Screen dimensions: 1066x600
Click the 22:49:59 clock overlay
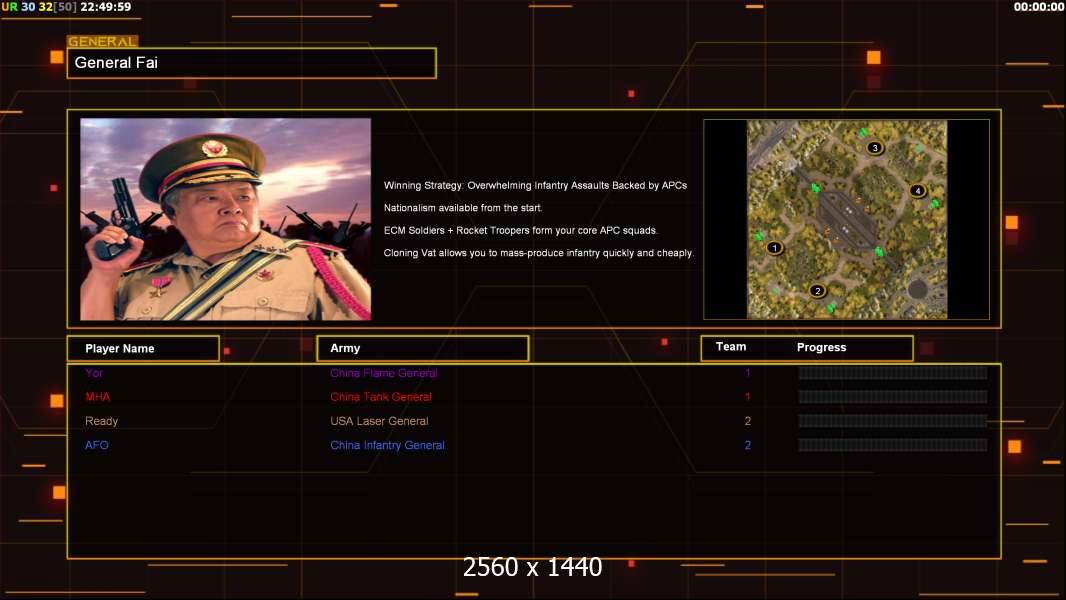coord(105,7)
